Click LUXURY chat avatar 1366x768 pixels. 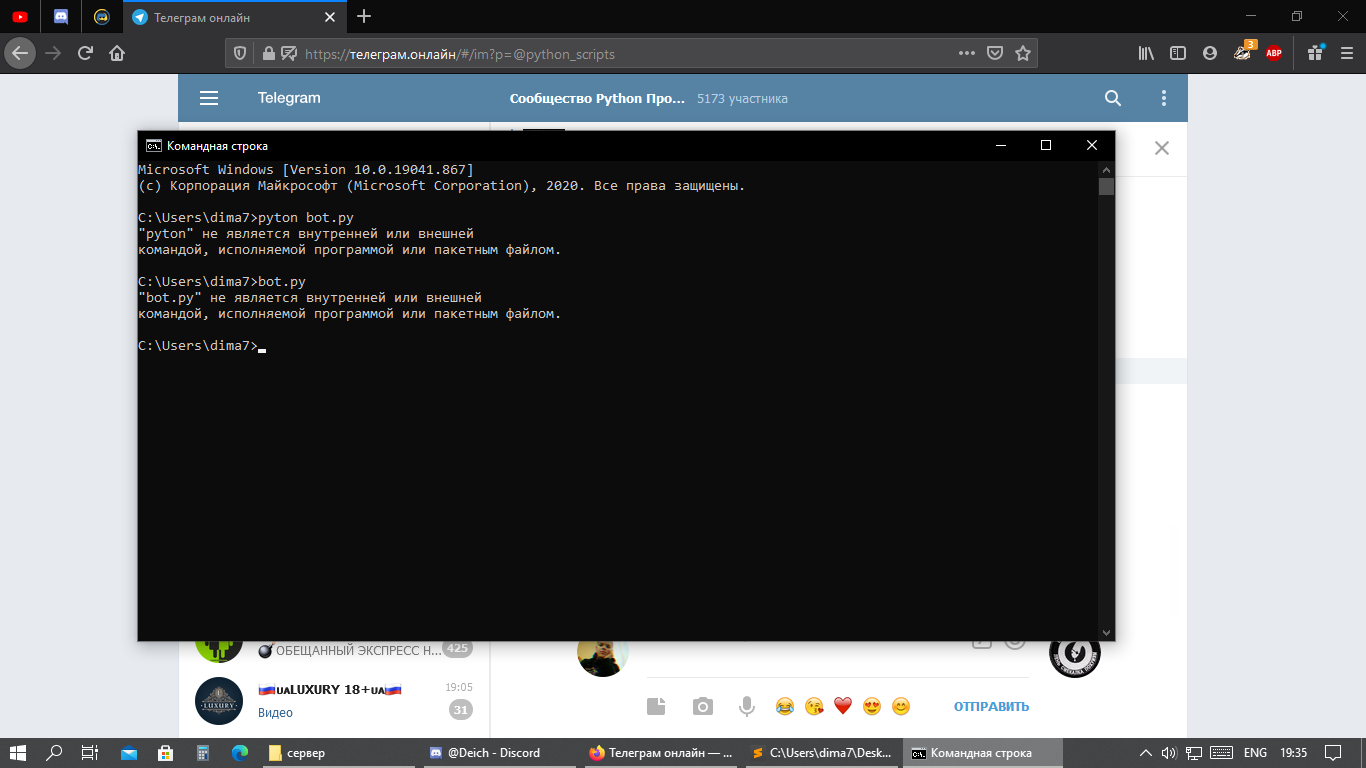point(219,701)
